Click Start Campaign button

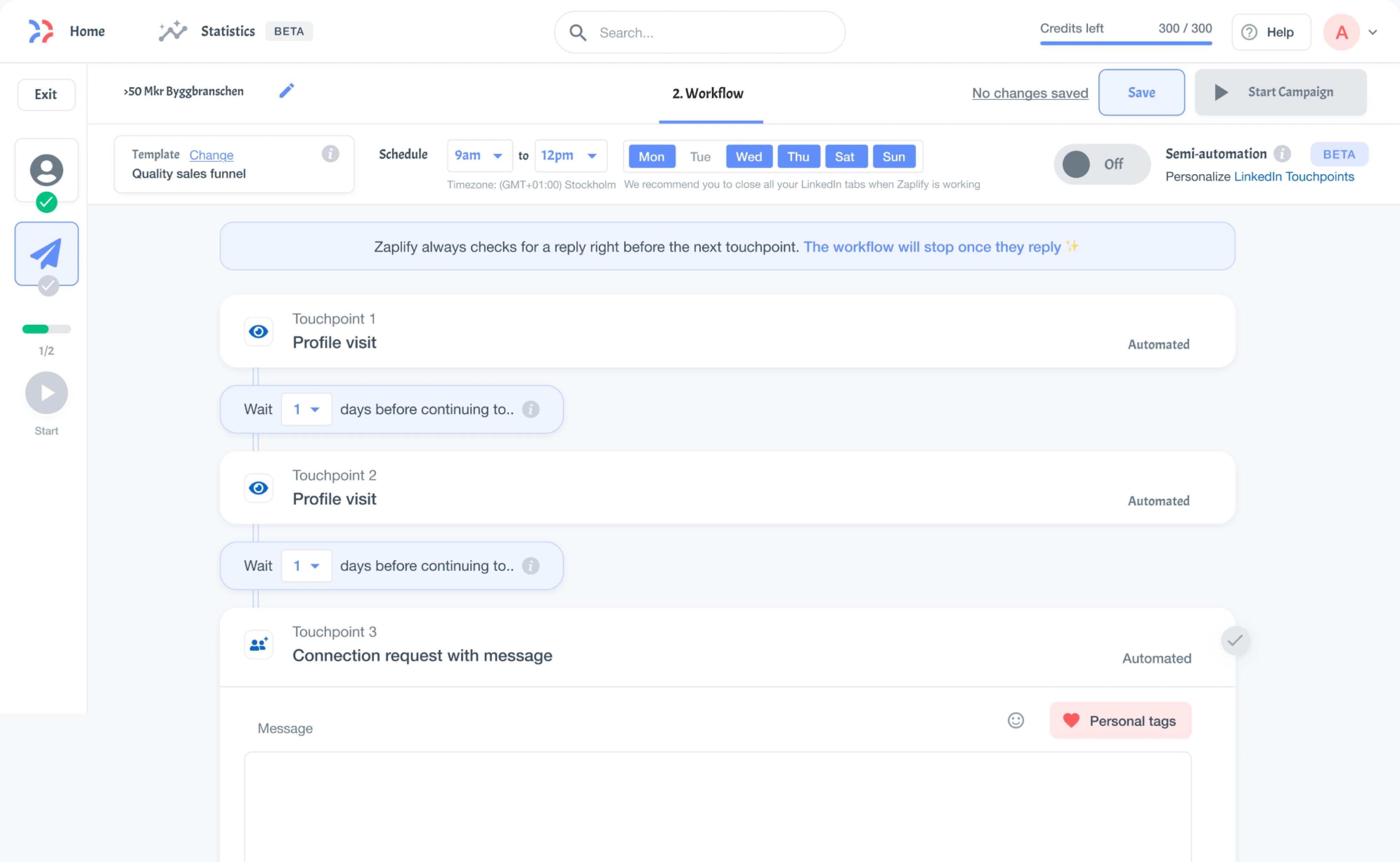click(1280, 92)
